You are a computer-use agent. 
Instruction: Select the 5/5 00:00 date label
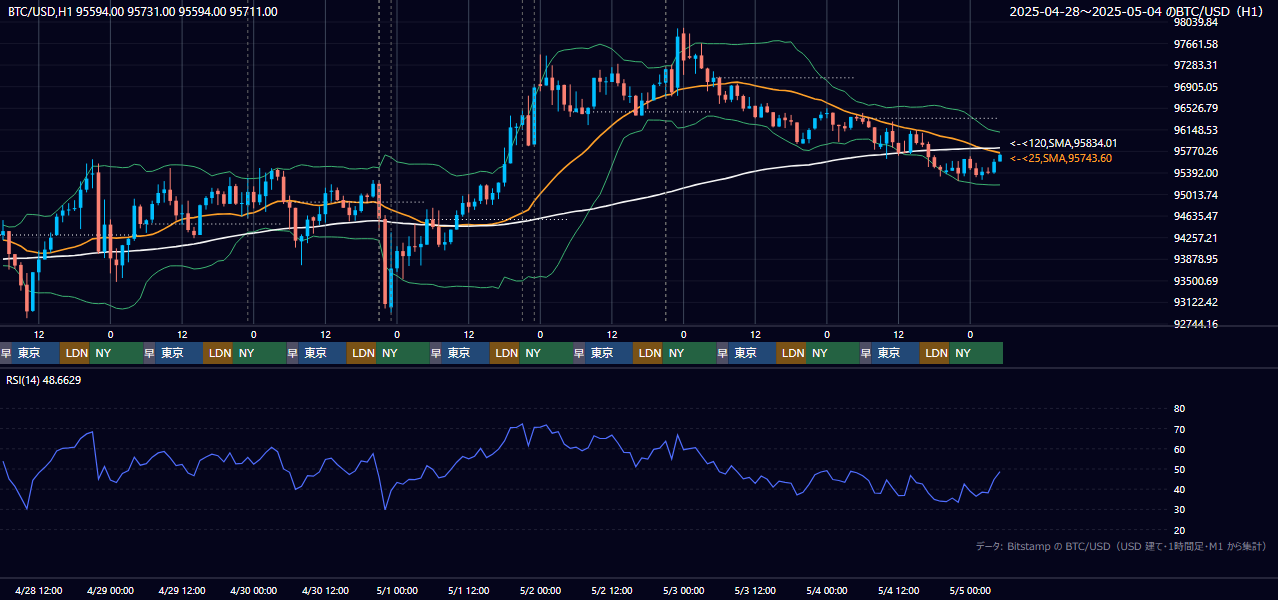pos(970,590)
